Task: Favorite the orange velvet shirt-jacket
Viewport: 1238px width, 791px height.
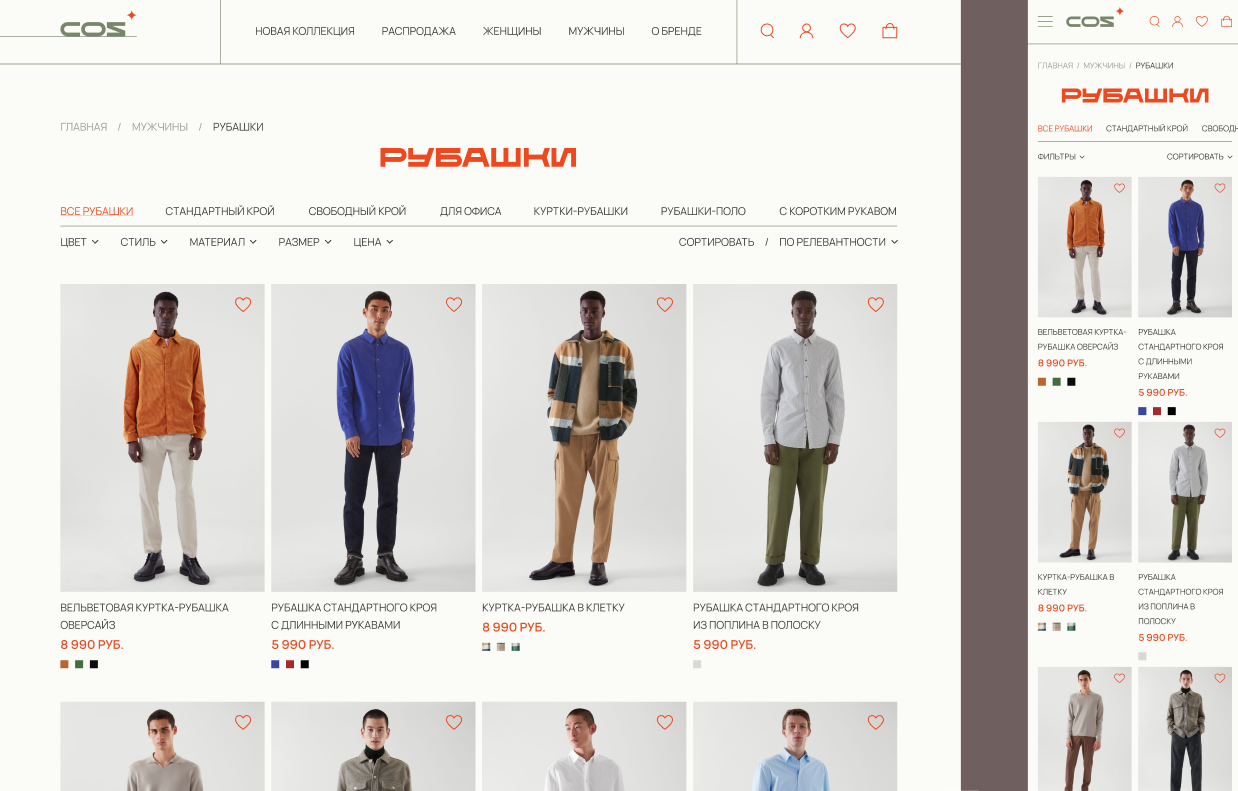Action: pyautogui.click(x=243, y=304)
